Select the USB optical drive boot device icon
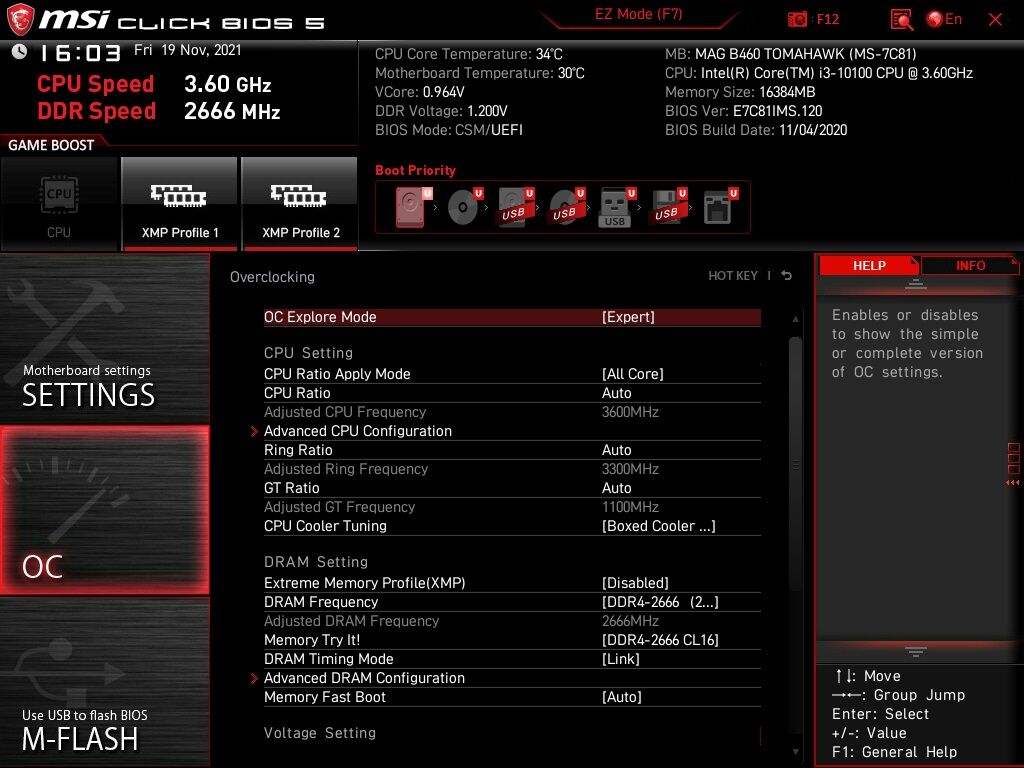This screenshot has width=1024, height=768. coord(566,207)
